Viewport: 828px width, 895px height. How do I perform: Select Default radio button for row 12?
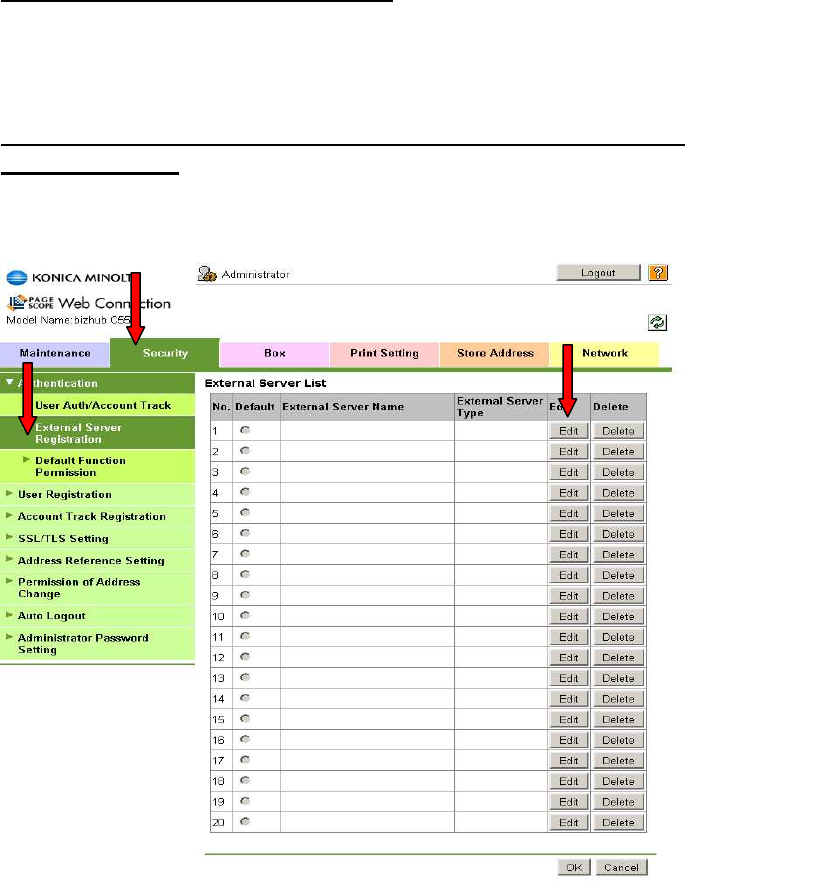(245, 656)
